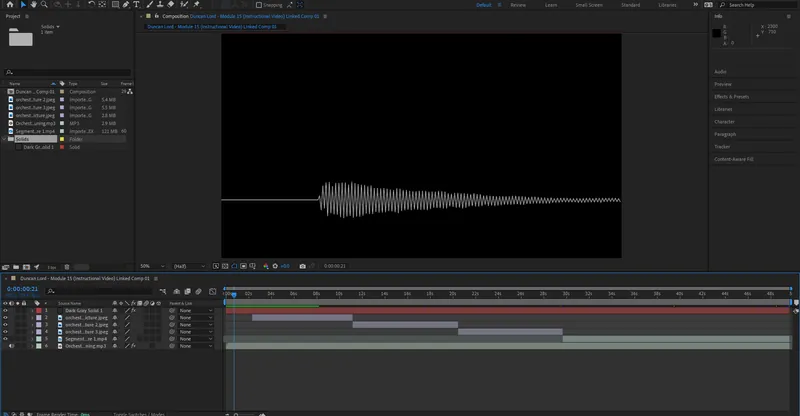Select the Hand tool

(x=34, y=4)
